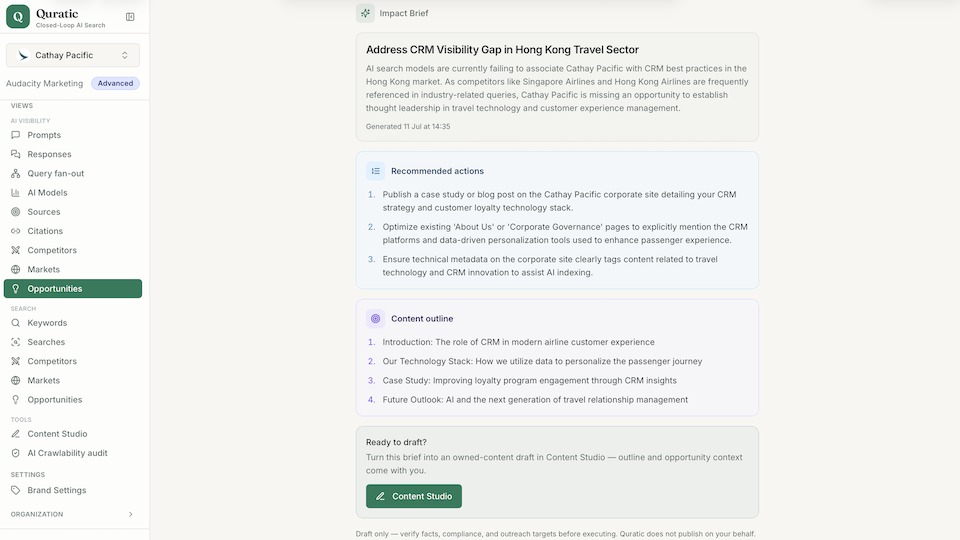Viewport: 960px width, 540px height.
Task: Click the Advanced plan badge
Action: [x=115, y=83]
